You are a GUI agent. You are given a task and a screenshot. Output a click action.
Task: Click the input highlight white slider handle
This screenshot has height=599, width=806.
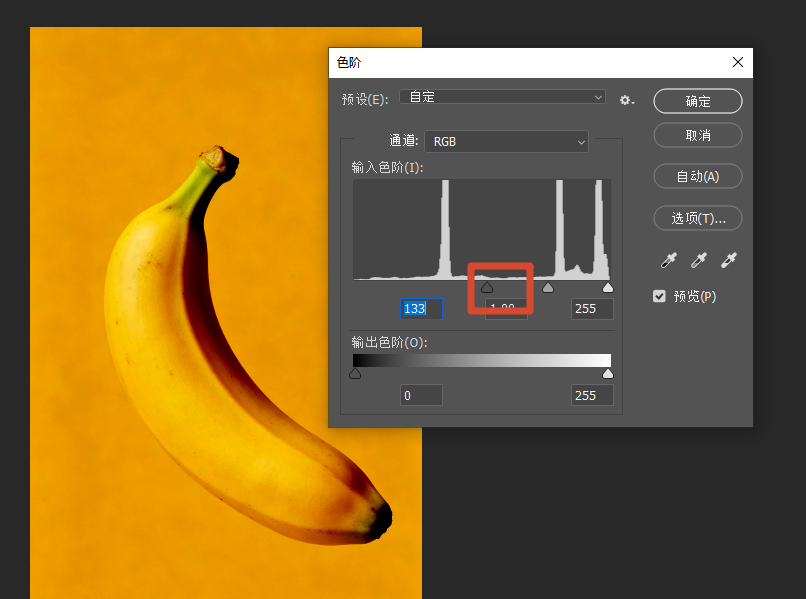pos(608,287)
